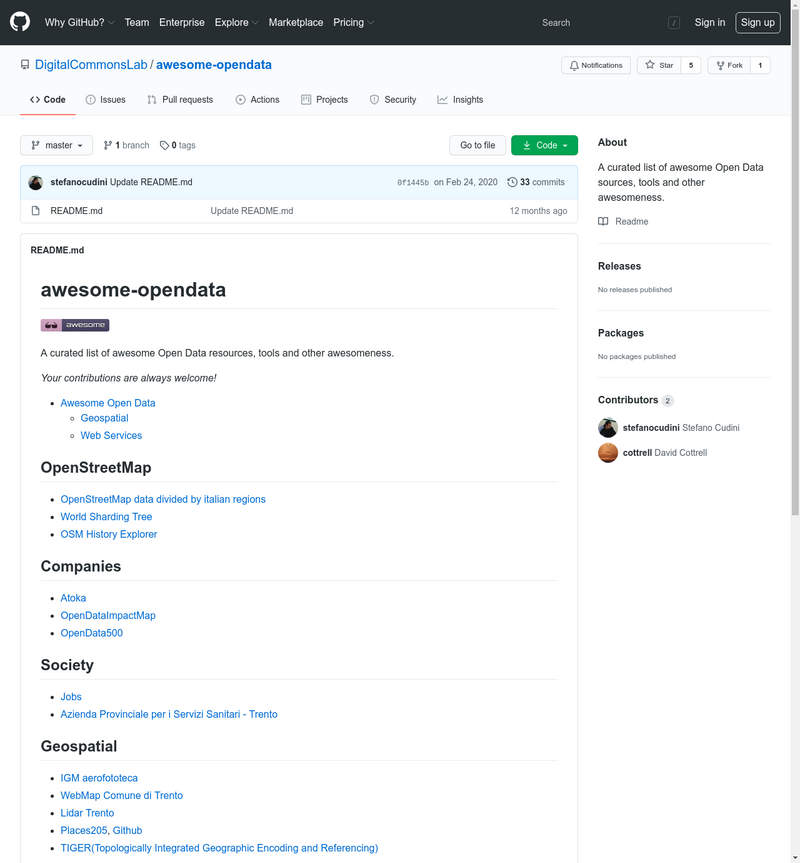
Task: Open the Lidar Trento link
Action: (87, 813)
